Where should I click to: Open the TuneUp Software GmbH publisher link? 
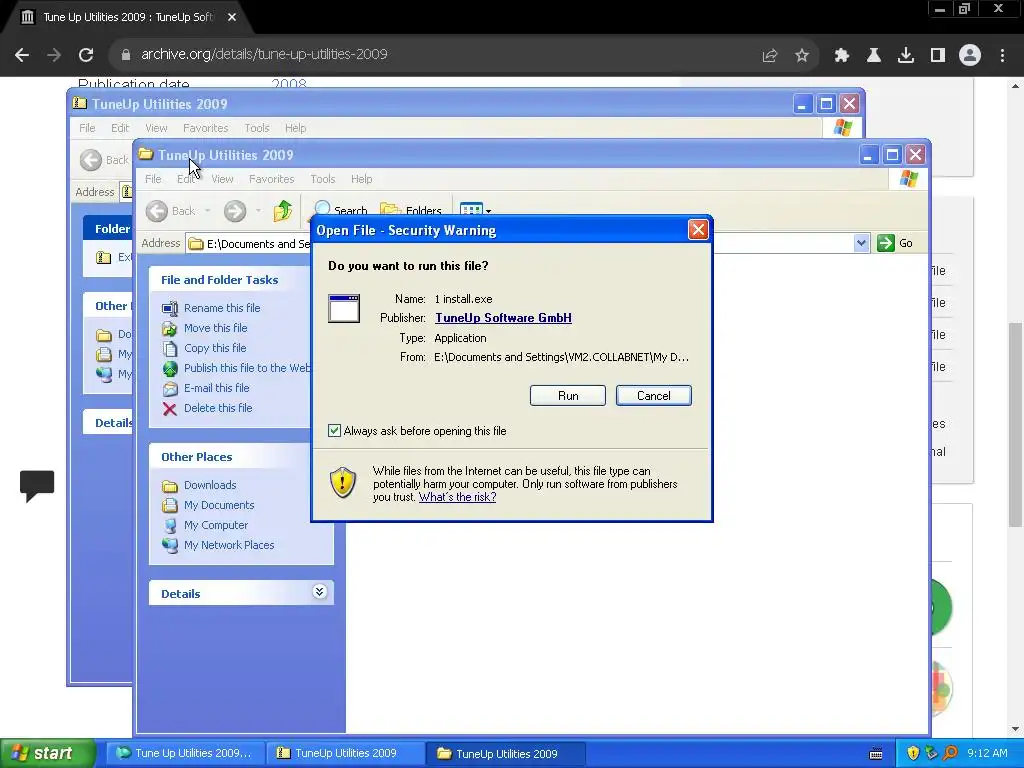pos(503,318)
